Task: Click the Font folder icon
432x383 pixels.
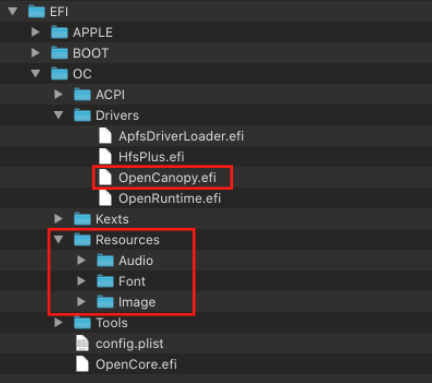Action: (x=105, y=281)
